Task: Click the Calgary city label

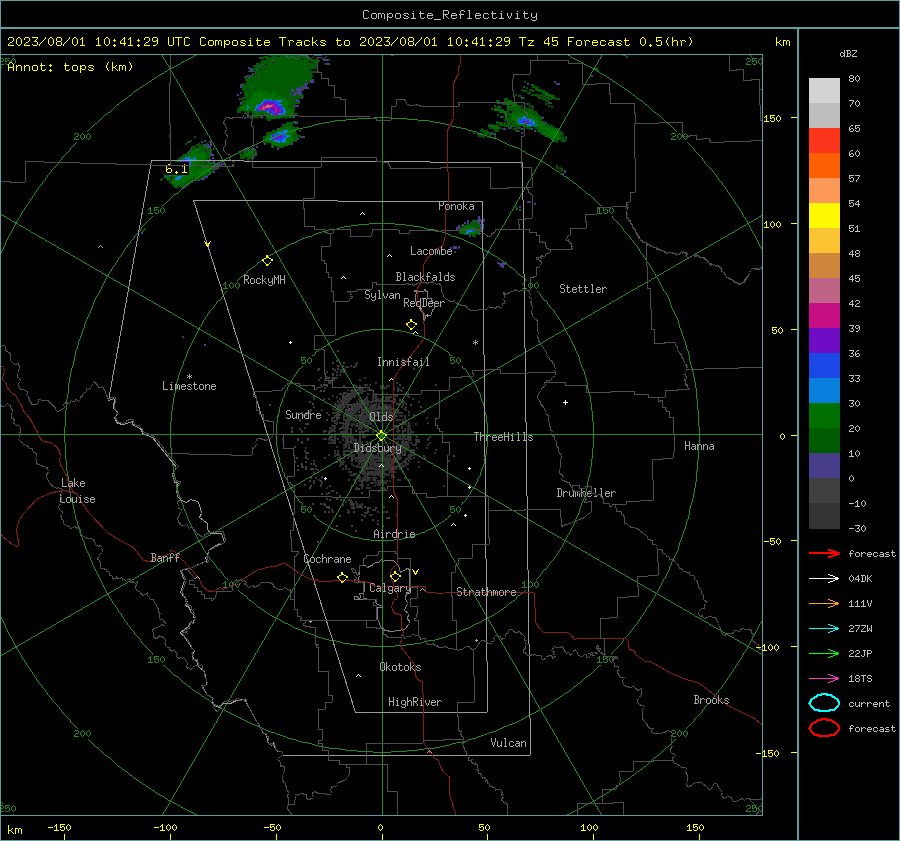Action: (390, 588)
